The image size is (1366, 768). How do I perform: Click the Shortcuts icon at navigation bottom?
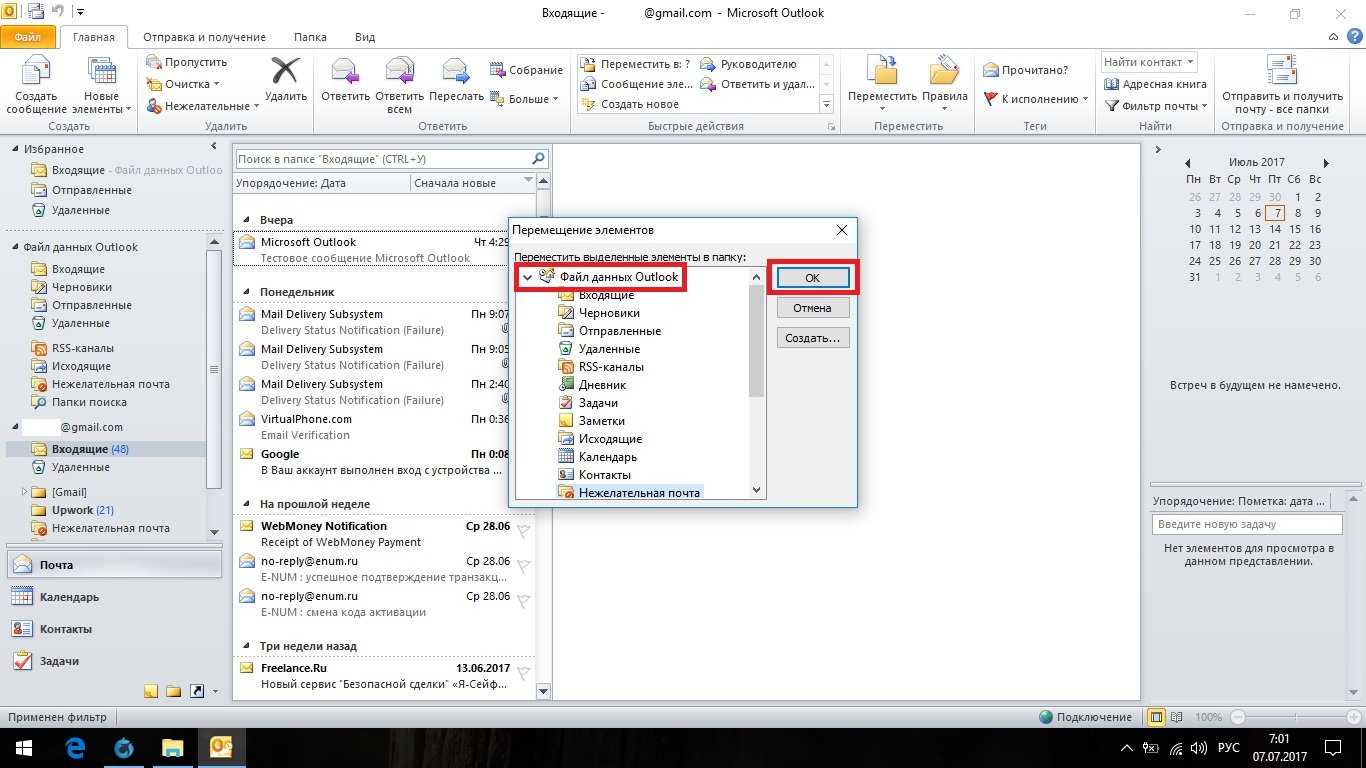click(x=197, y=691)
